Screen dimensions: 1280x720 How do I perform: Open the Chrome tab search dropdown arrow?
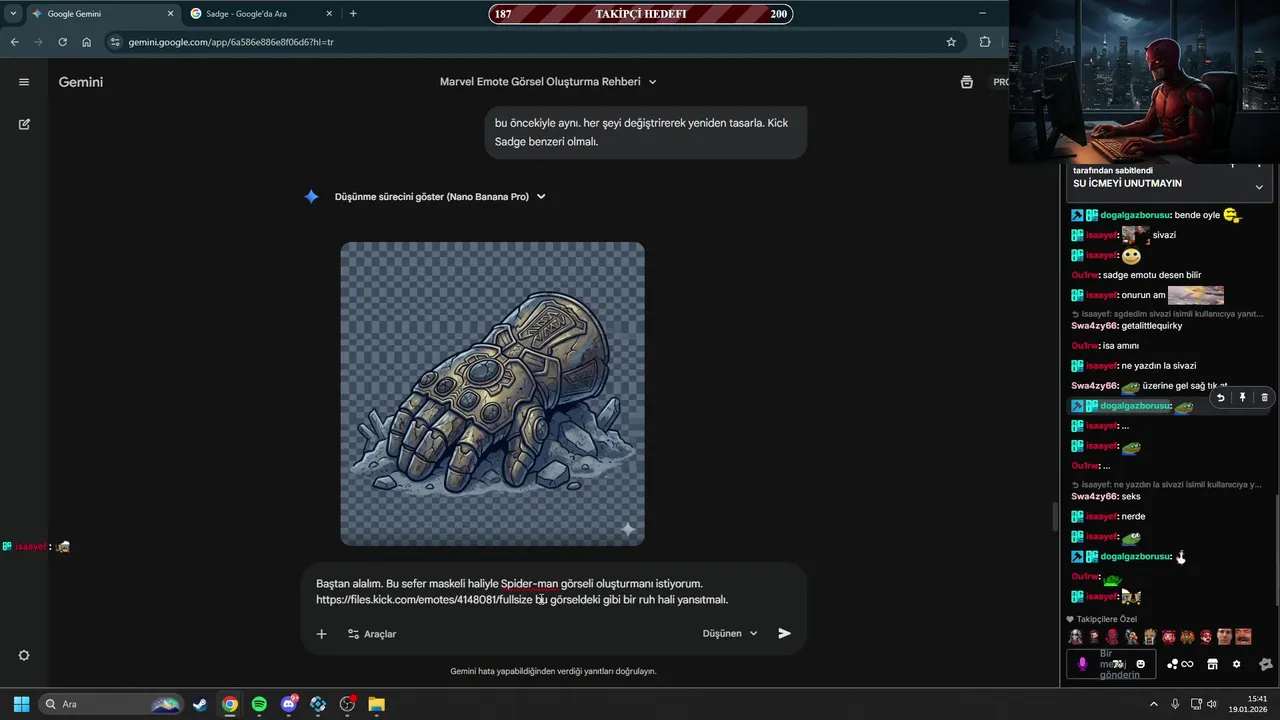pyautogui.click(x=13, y=14)
